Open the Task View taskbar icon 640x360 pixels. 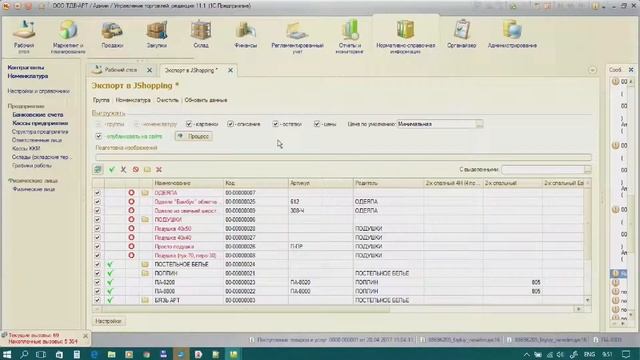[41, 354]
